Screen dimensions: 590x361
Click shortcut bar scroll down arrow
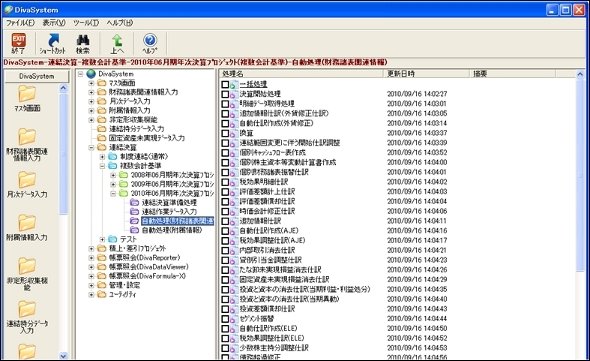[63, 355]
